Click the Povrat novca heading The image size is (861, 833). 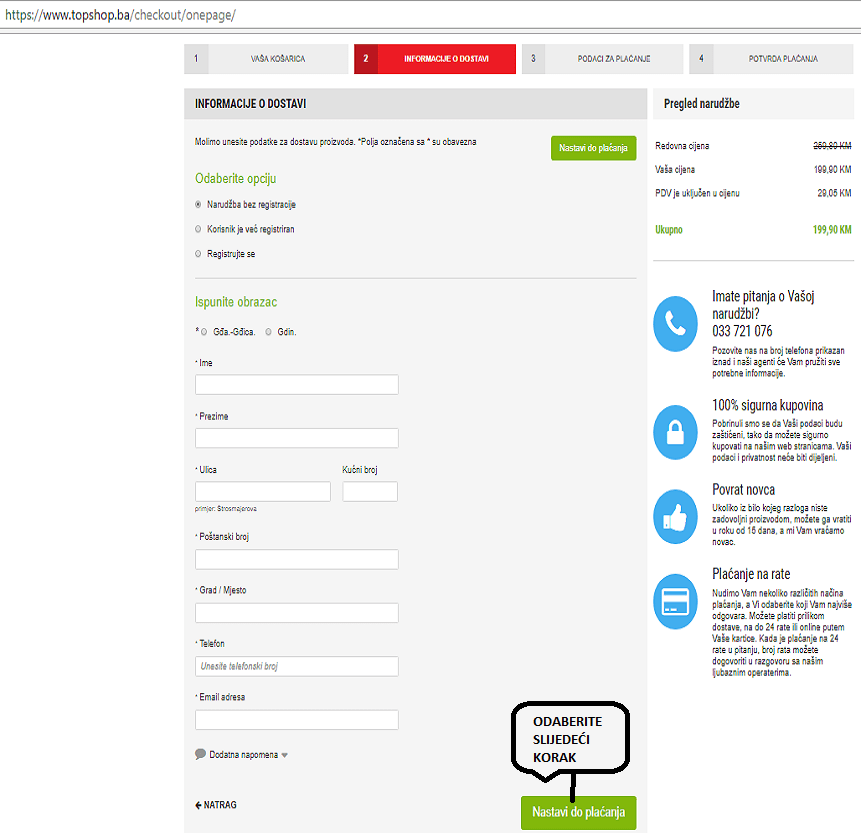point(743,489)
